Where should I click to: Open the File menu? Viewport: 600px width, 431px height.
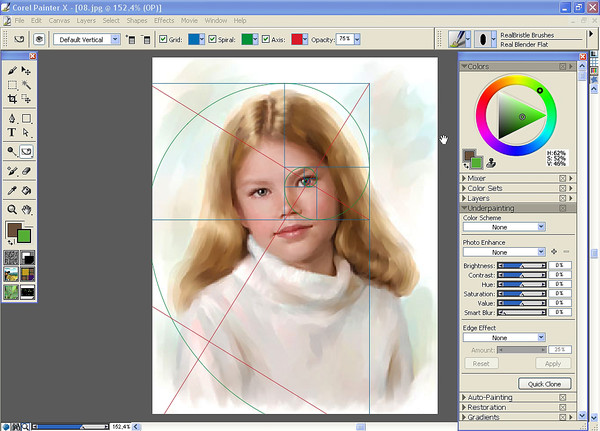tap(19, 21)
